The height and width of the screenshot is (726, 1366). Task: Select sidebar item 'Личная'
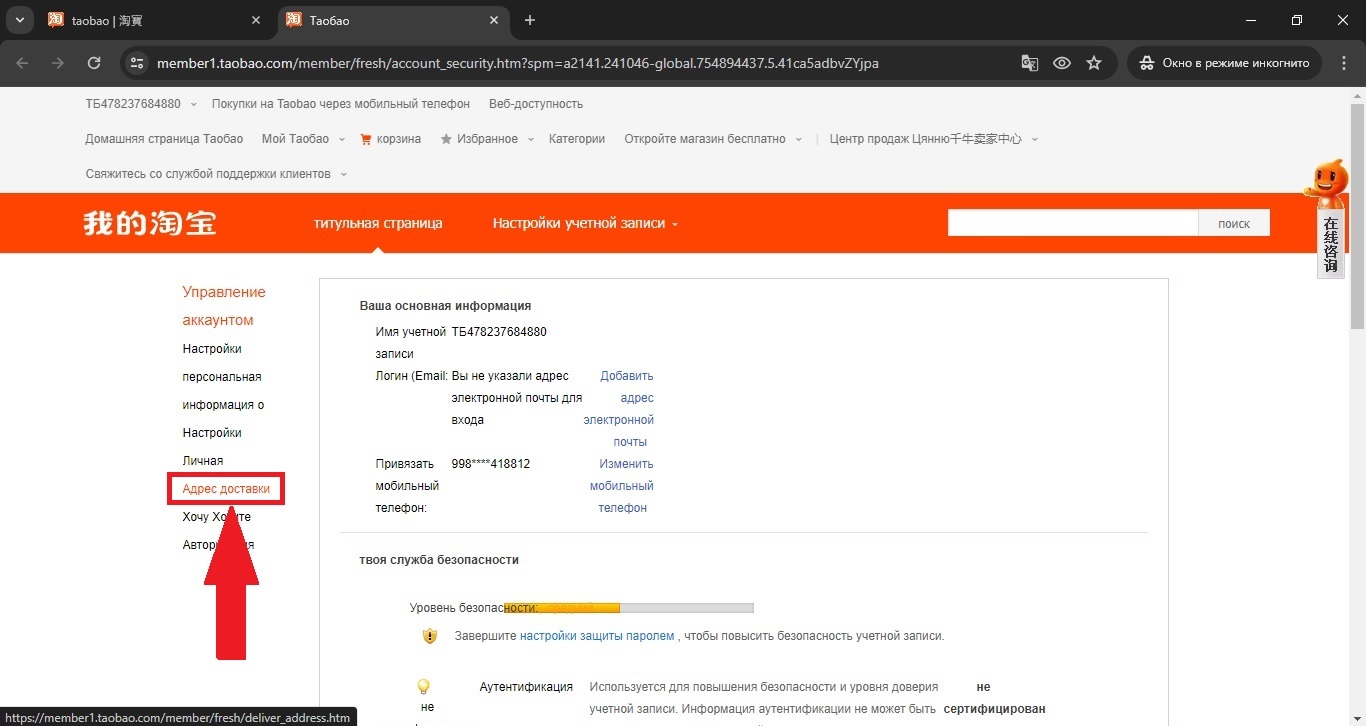(203, 461)
